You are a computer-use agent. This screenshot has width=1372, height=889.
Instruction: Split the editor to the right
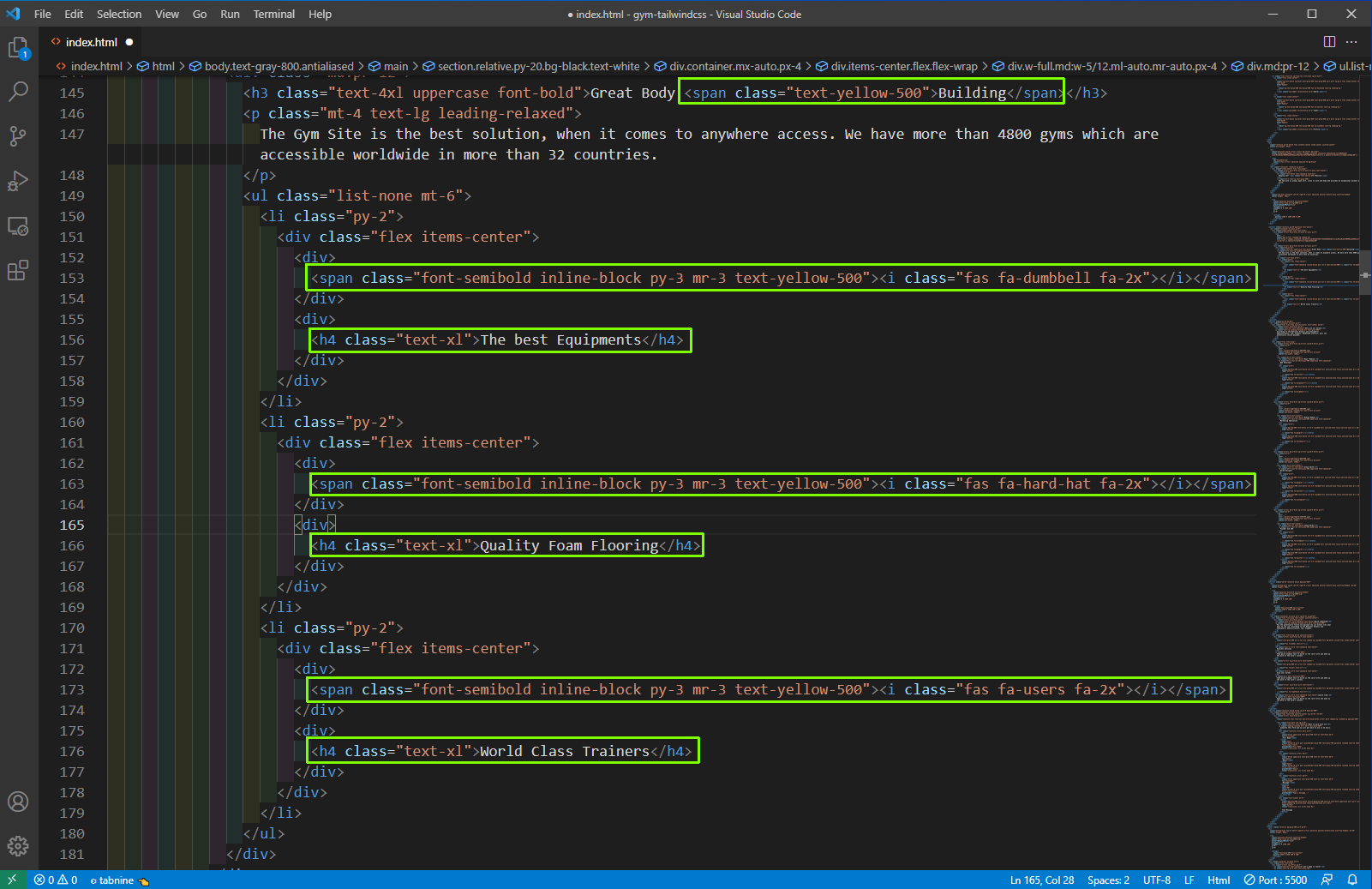pos(1329,41)
